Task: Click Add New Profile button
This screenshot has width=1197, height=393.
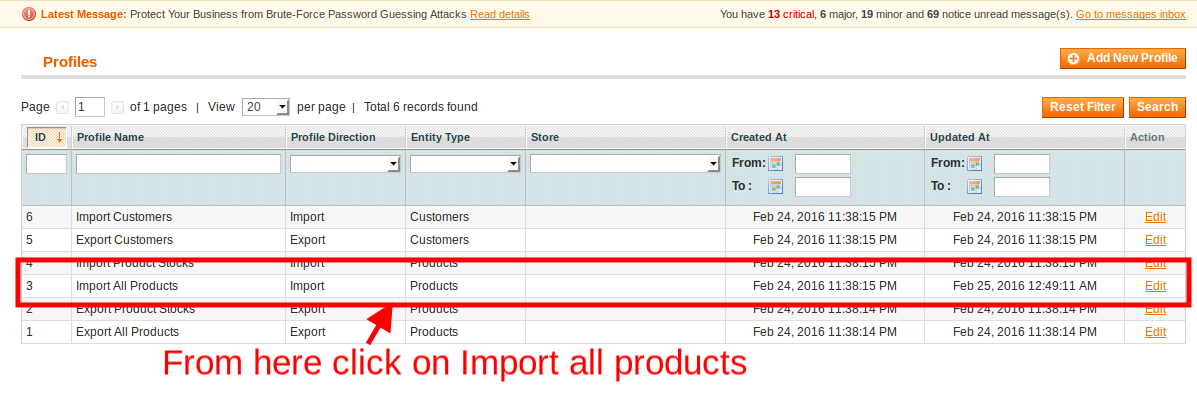Action: 1123,59
